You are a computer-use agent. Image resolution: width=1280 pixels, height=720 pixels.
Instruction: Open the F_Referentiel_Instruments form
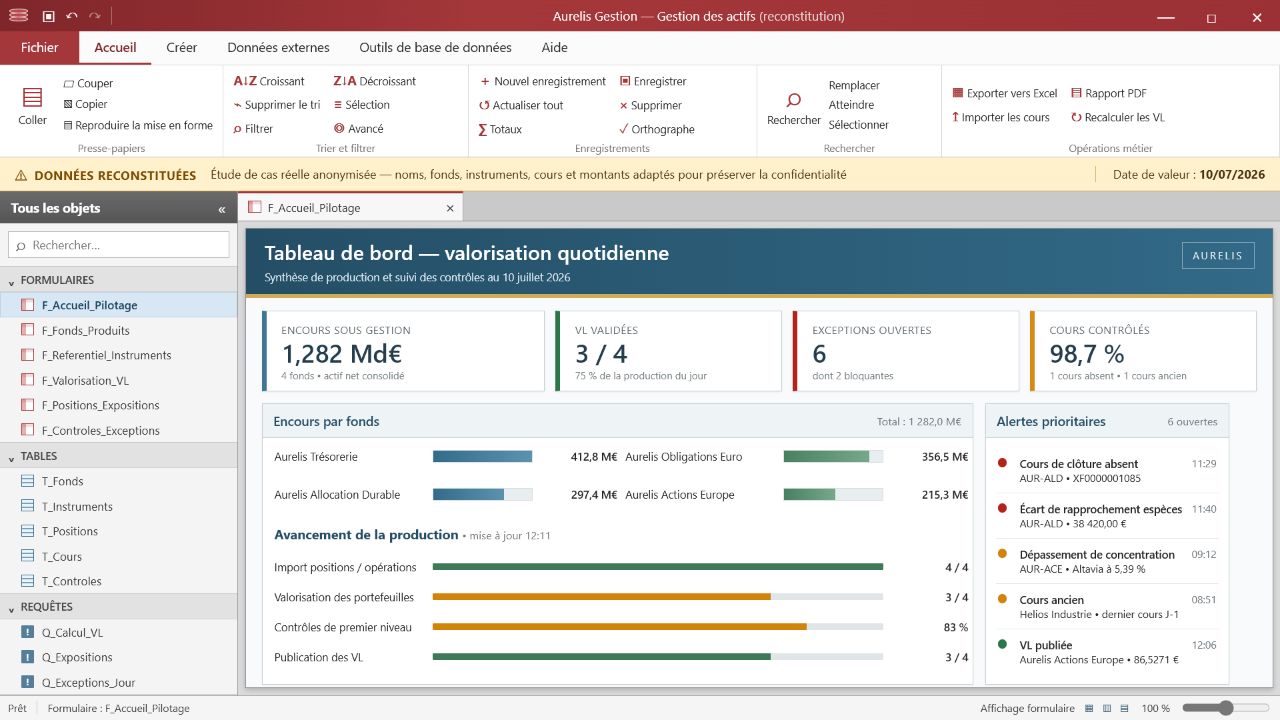118,355
